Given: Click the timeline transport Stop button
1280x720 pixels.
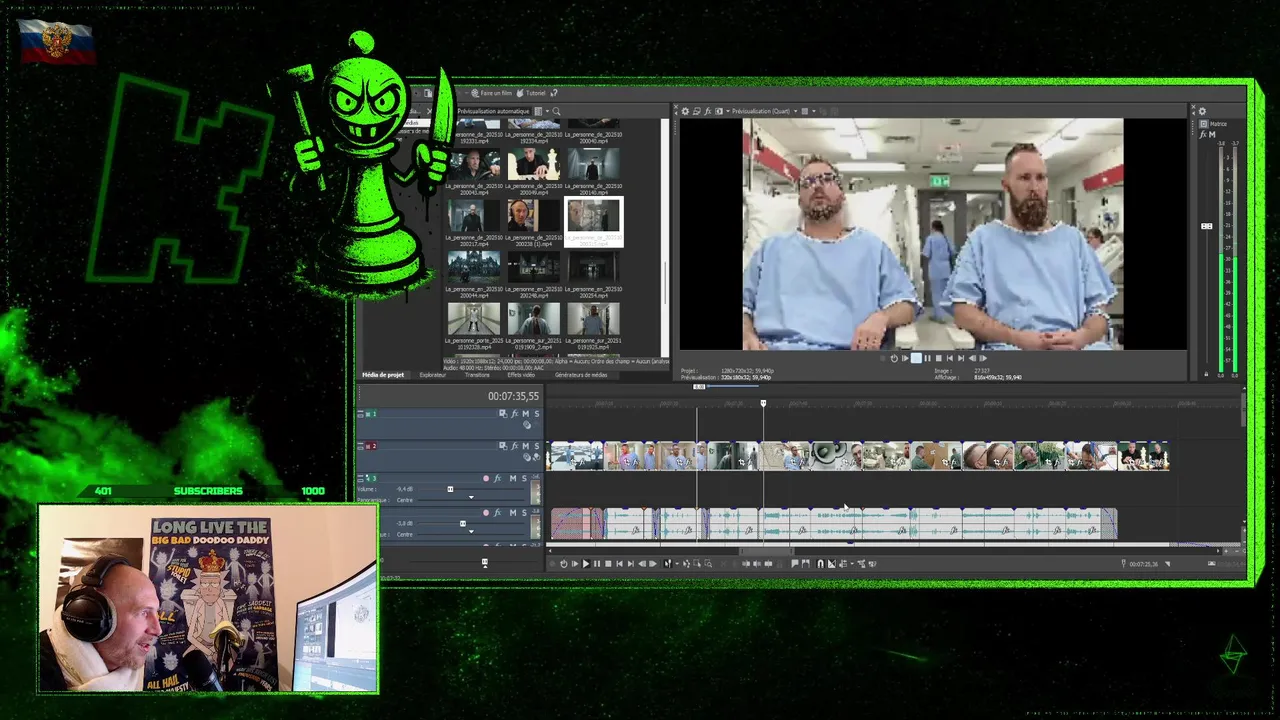Looking at the screenshot, I should 608,563.
